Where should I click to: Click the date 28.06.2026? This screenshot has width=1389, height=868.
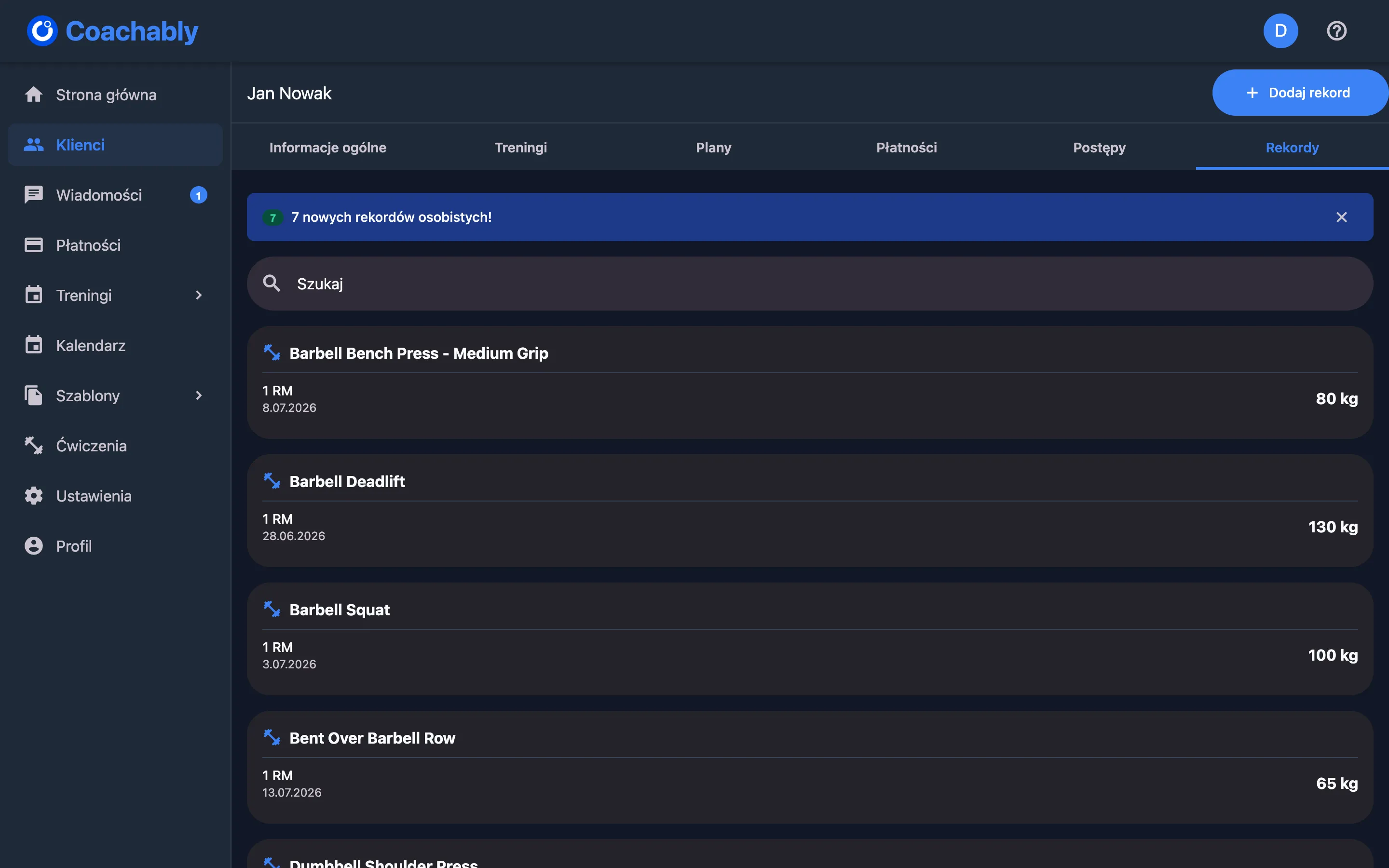[294, 536]
